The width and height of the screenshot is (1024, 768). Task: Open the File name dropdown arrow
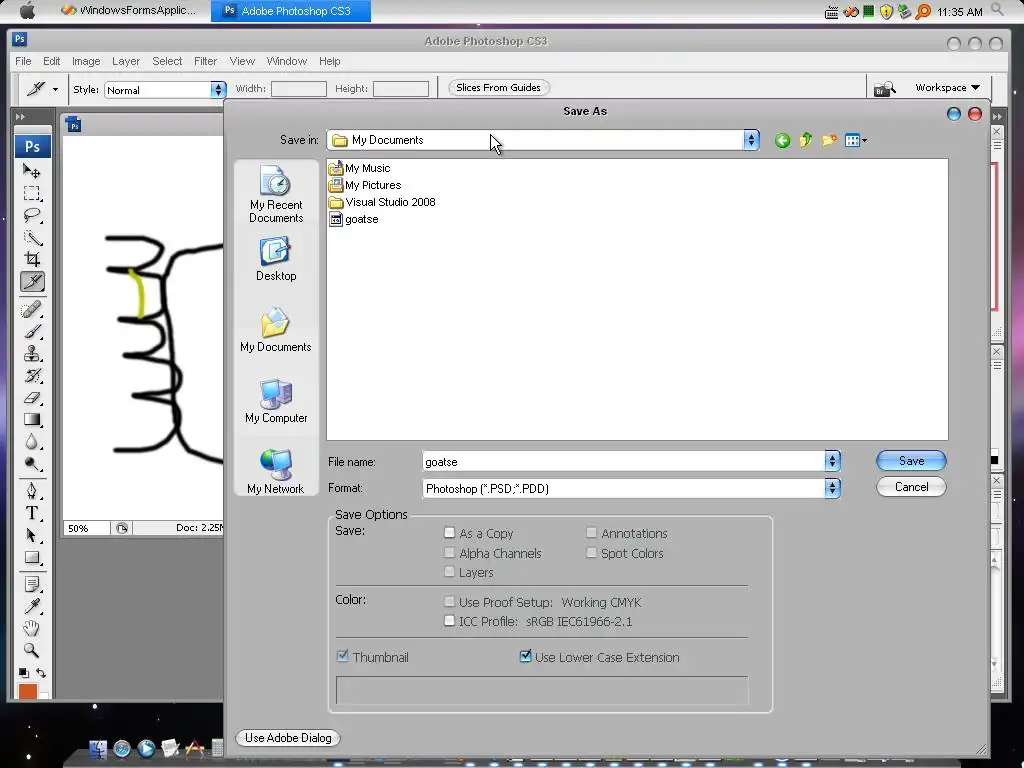[832, 461]
